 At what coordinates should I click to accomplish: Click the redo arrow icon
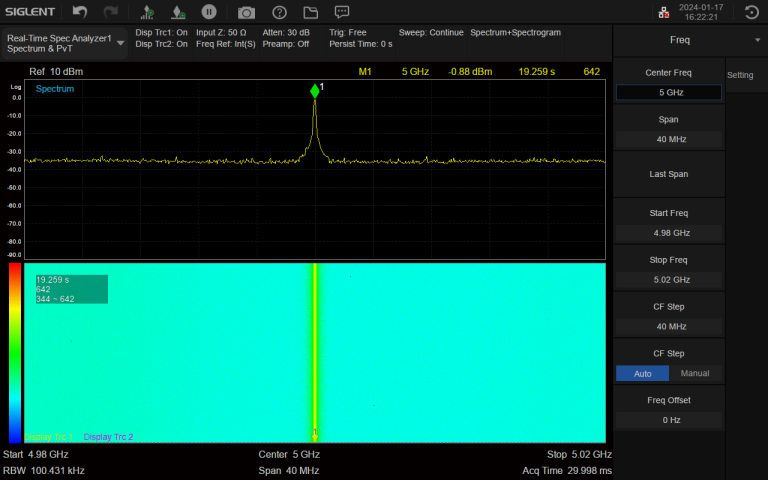click(x=111, y=12)
